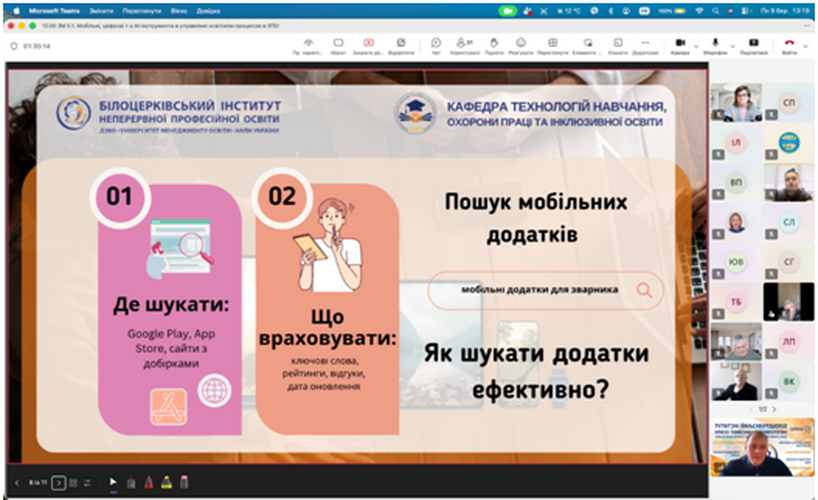Open the Chat panel in Teams
This screenshot has width=818, height=500.
(436, 44)
